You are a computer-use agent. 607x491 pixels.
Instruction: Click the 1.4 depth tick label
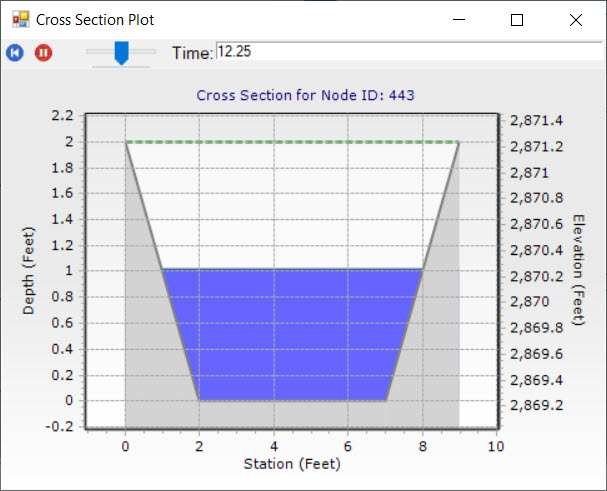click(62, 219)
